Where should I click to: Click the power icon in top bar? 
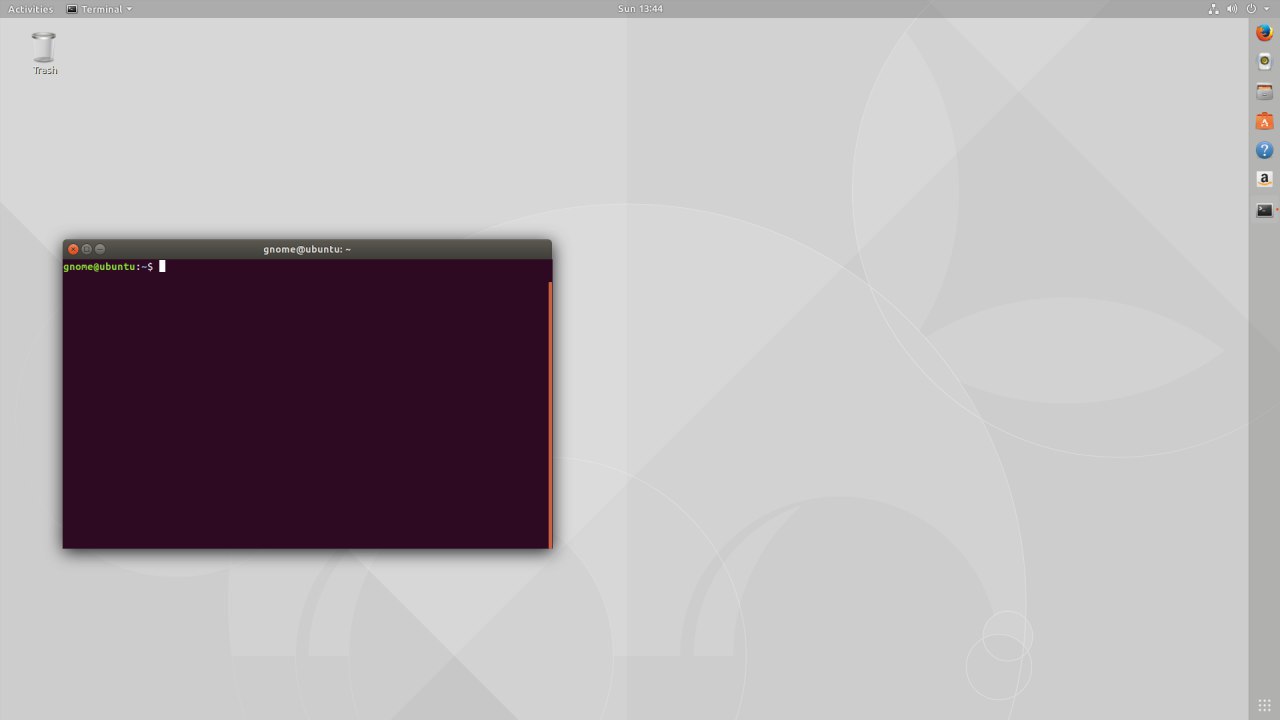click(1250, 9)
